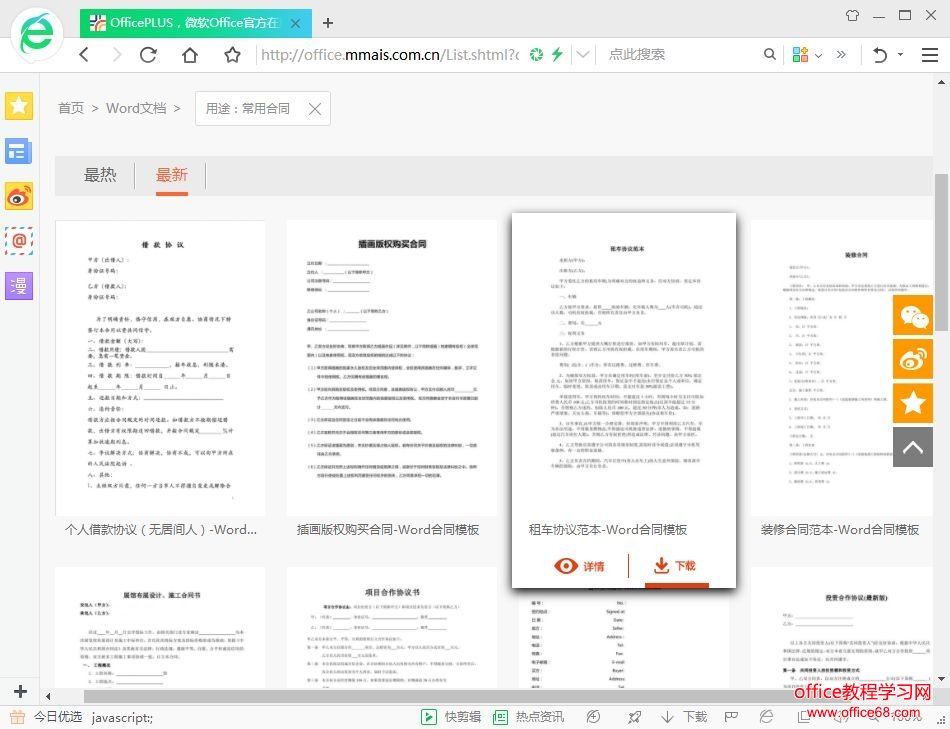Click 租车协议范本 template title
This screenshot has width=950, height=729.
pos(608,530)
